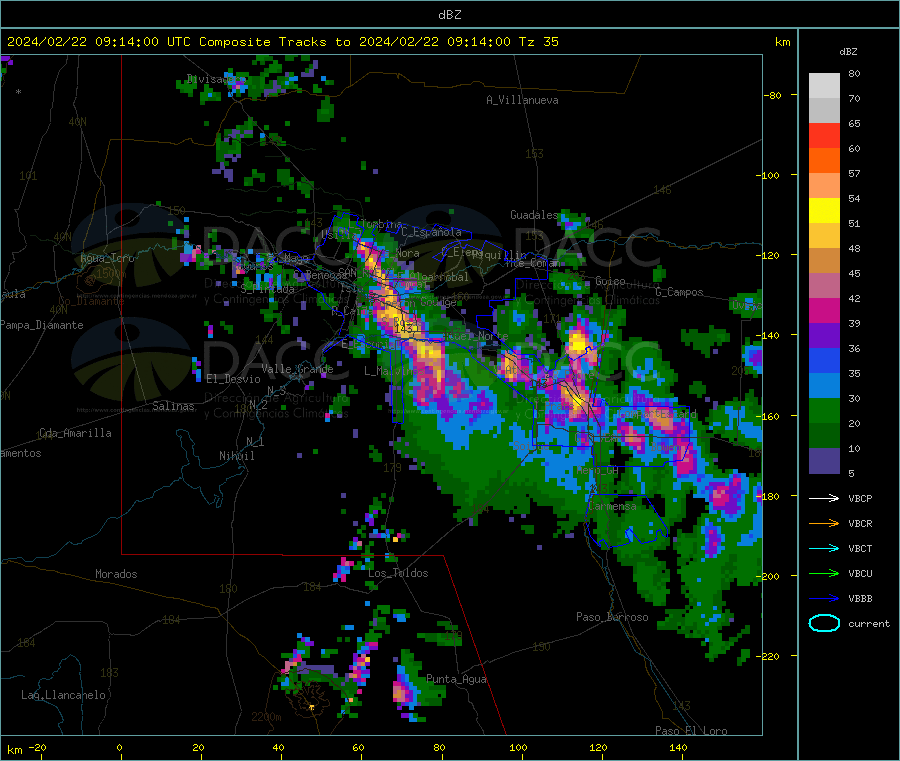This screenshot has height=761, width=900.
Task: Click the green VBCU arrow legend icon
Action: point(824,573)
